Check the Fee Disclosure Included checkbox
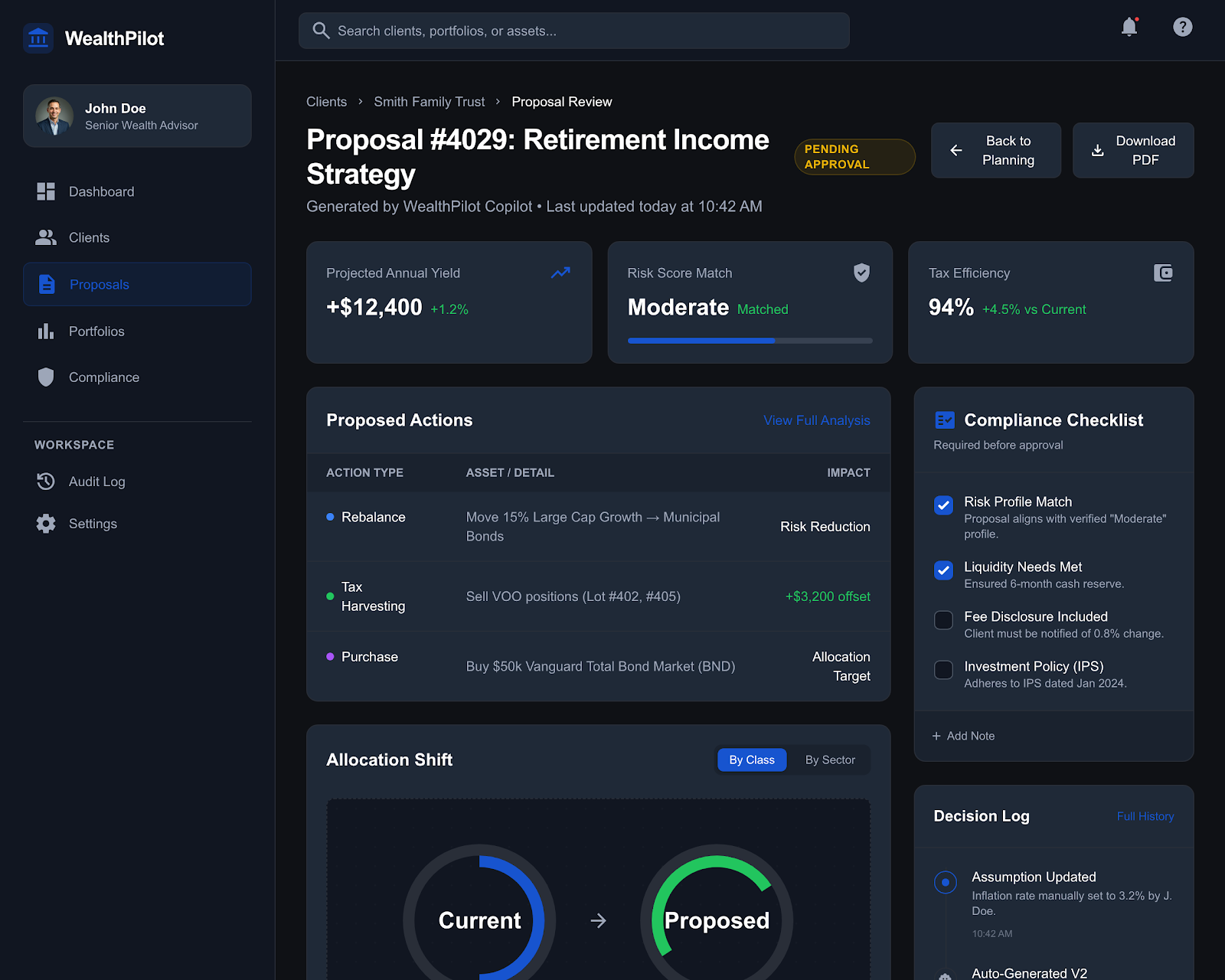The image size is (1225, 980). coord(943,620)
